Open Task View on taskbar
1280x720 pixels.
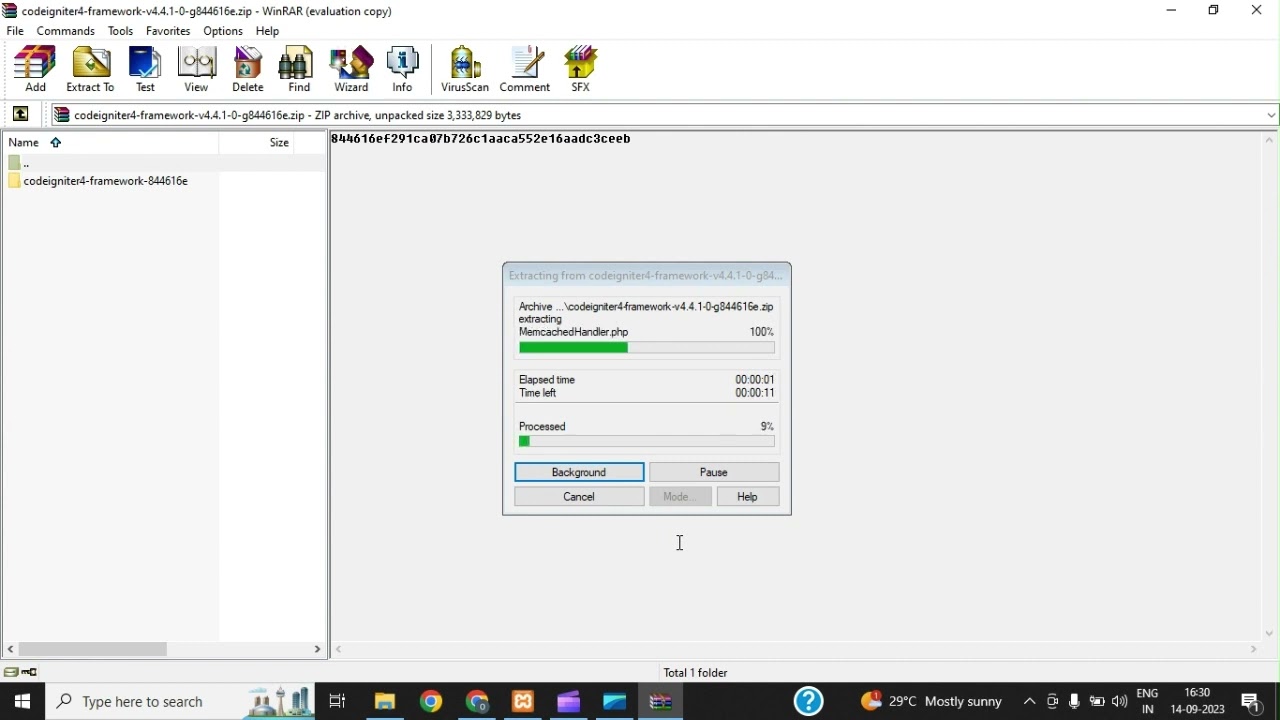pyautogui.click(x=338, y=703)
